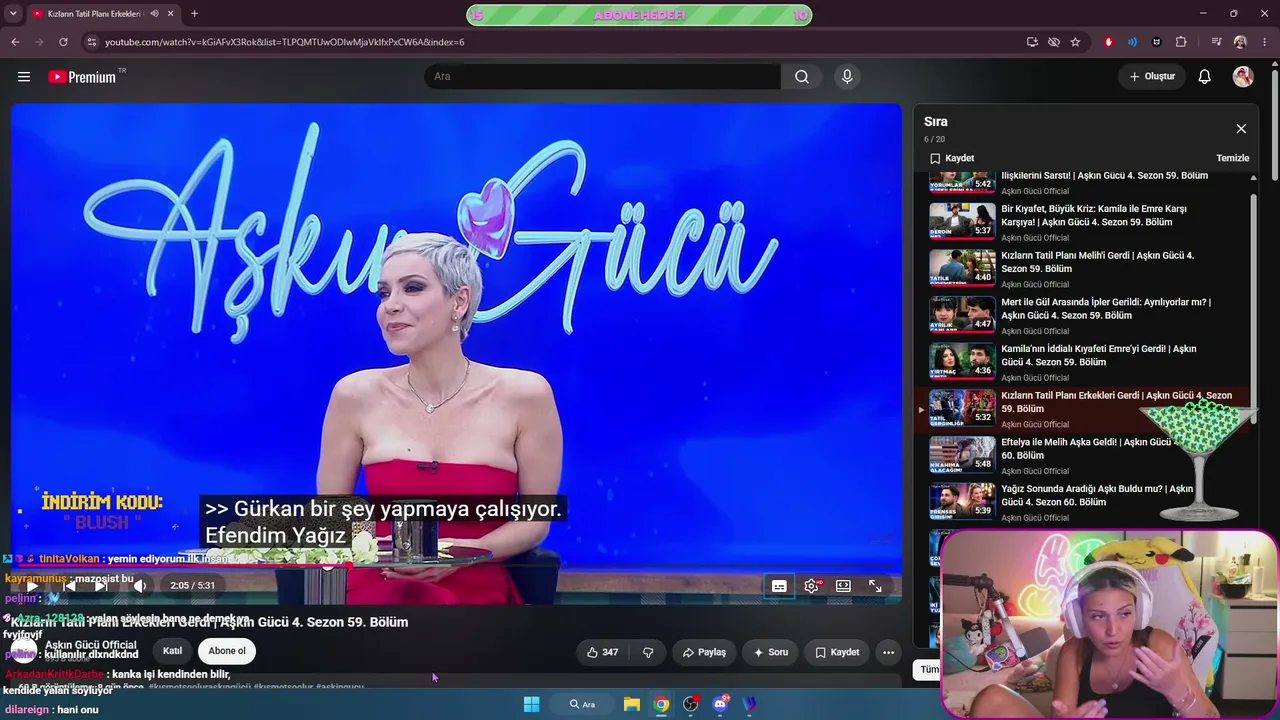Play queue video 'Eftelya ile Melih Aşka Geldi'
This screenshot has height=720, width=1280.
pos(1086,456)
